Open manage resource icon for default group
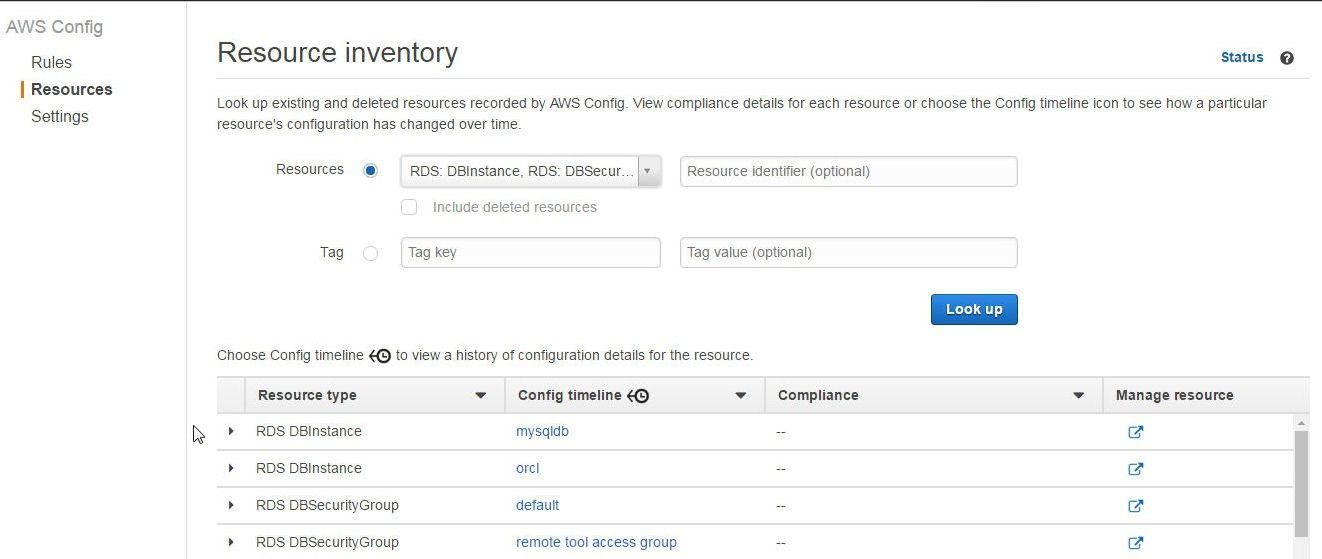The width and height of the screenshot is (1322, 559). click(x=1136, y=506)
